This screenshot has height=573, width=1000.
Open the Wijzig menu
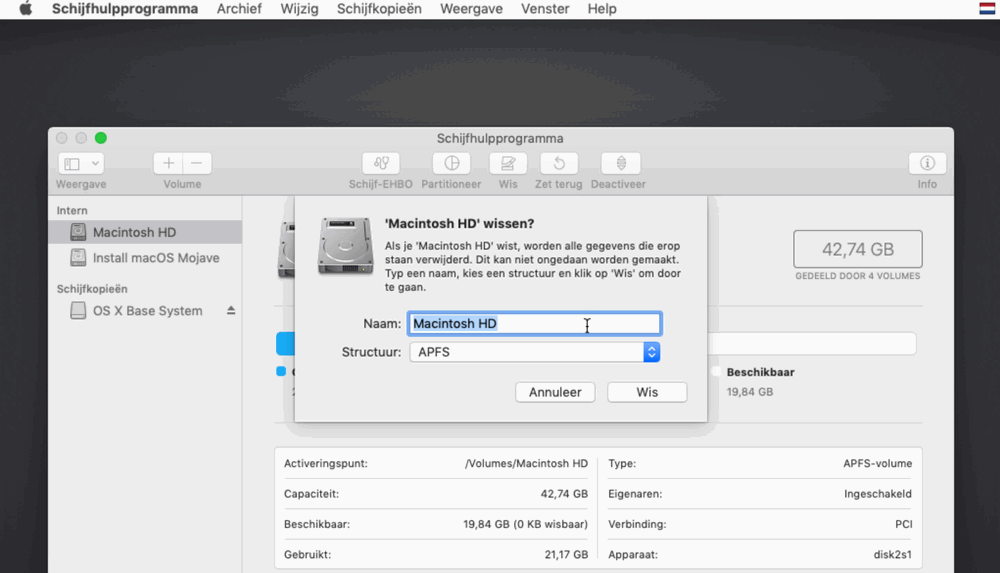299,9
